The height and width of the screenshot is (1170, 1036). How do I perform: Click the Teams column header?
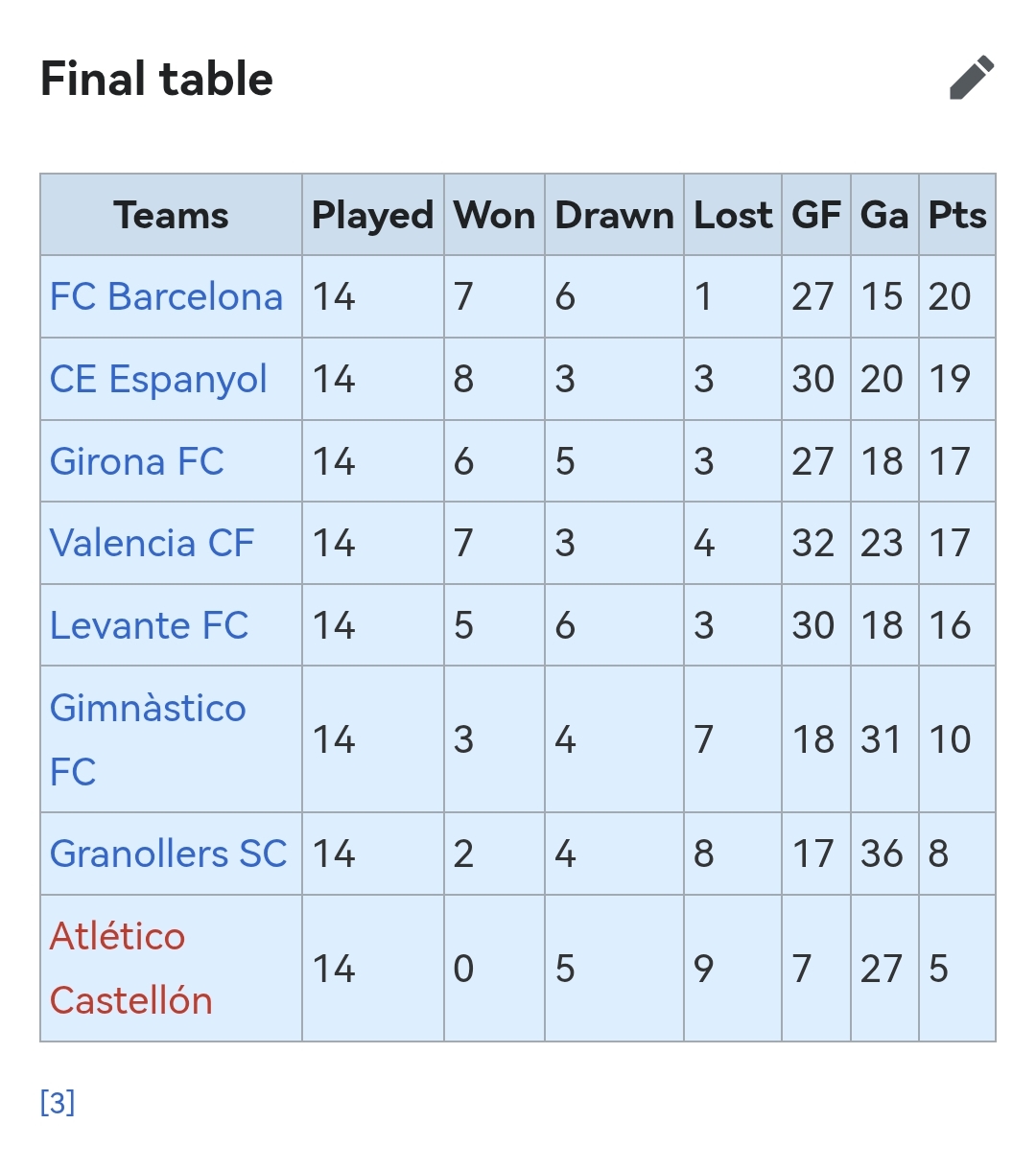[171, 216]
